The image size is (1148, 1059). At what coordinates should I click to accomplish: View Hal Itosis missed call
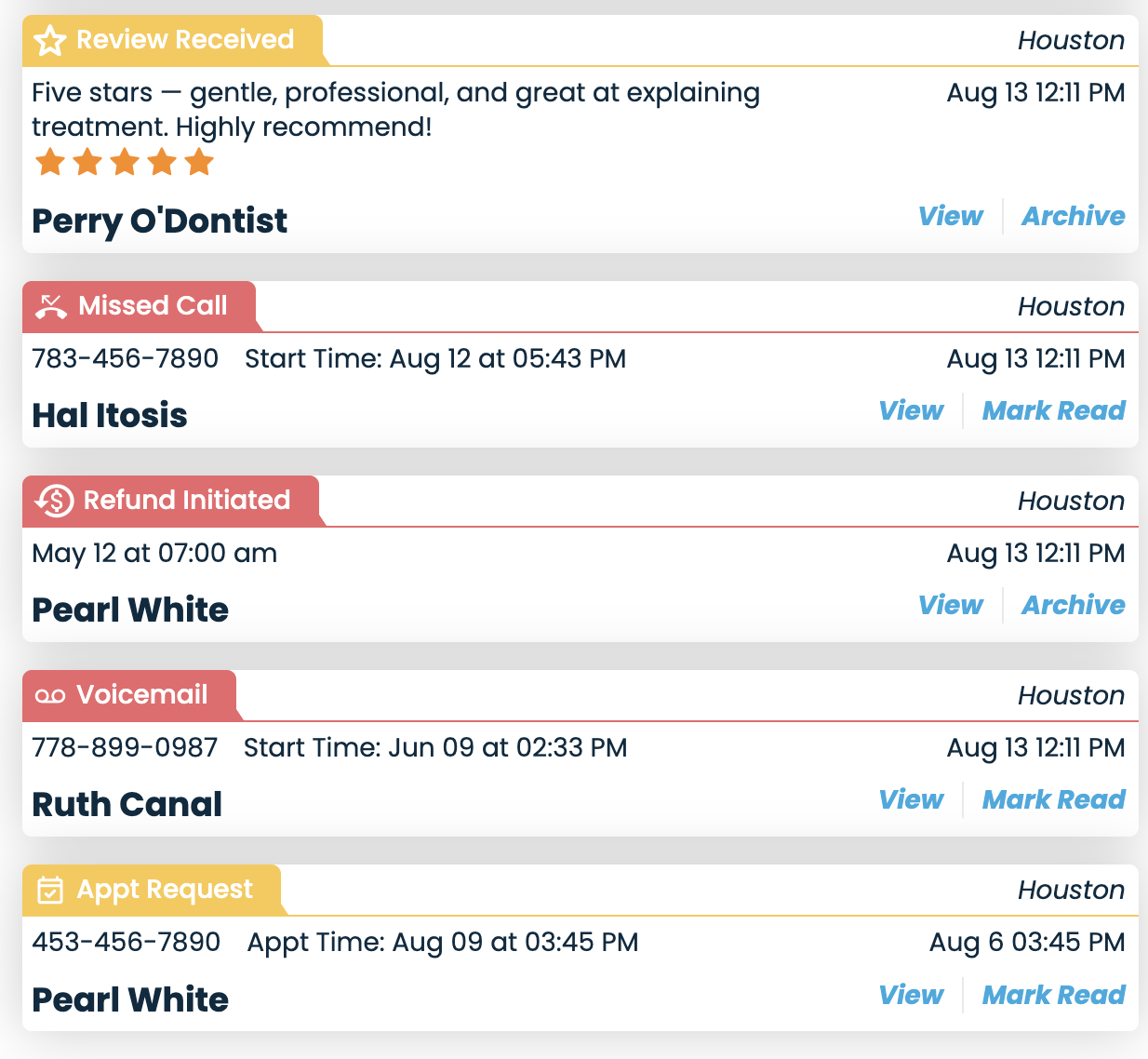pos(911,410)
